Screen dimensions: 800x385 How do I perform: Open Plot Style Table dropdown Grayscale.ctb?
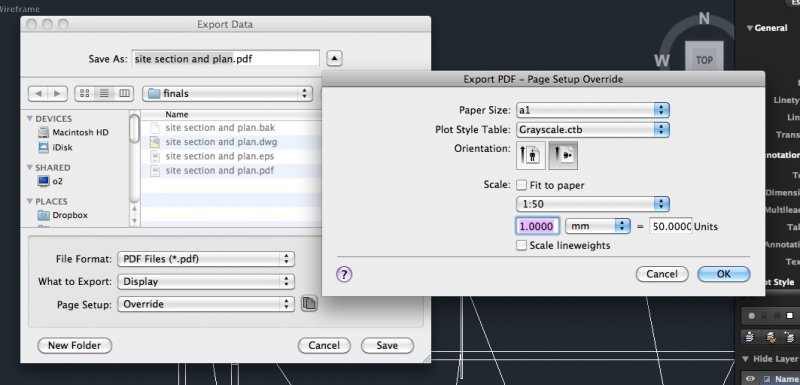[593, 130]
